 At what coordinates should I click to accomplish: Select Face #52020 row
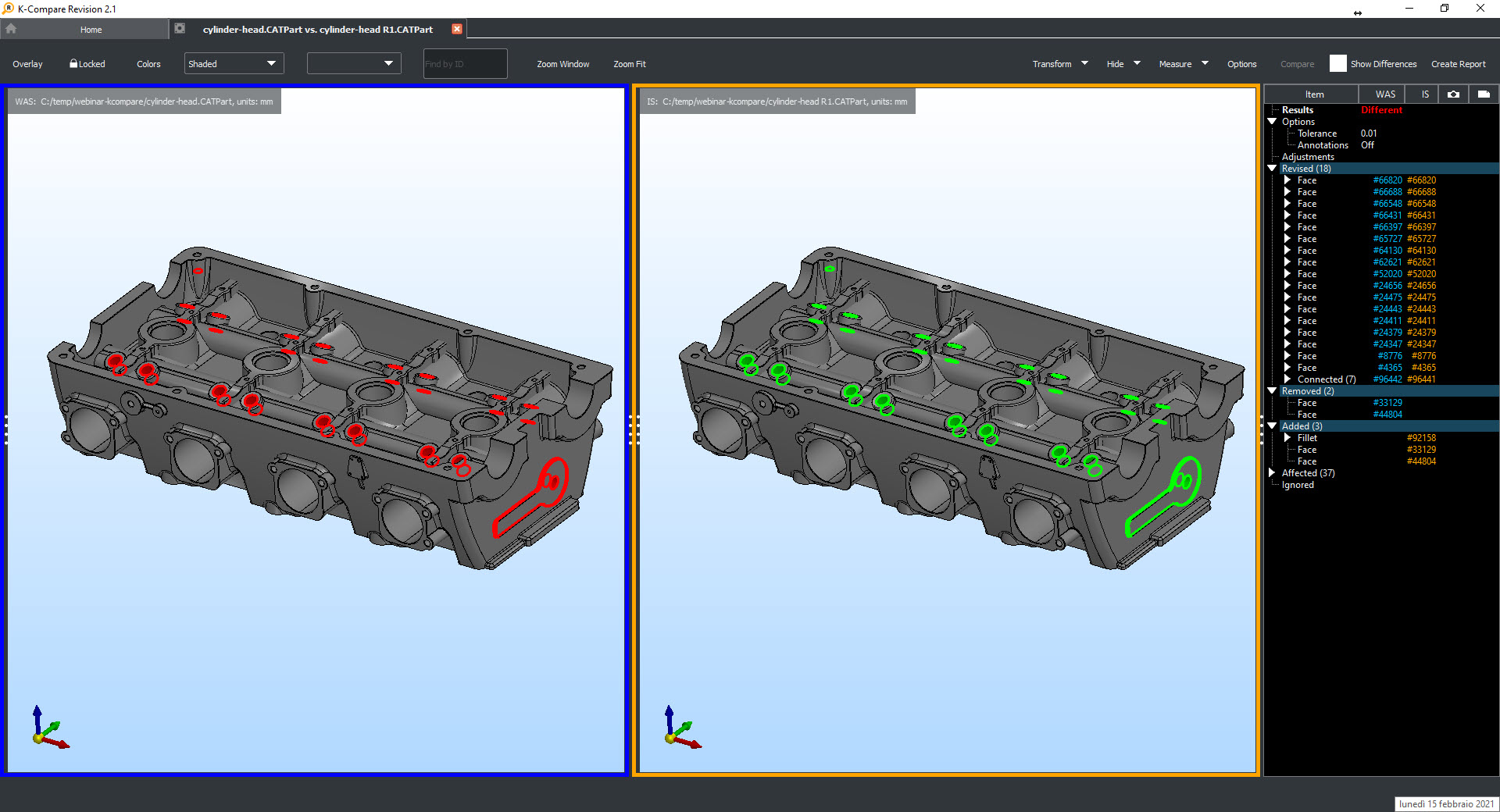pyautogui.click(x=1381, y=274)
